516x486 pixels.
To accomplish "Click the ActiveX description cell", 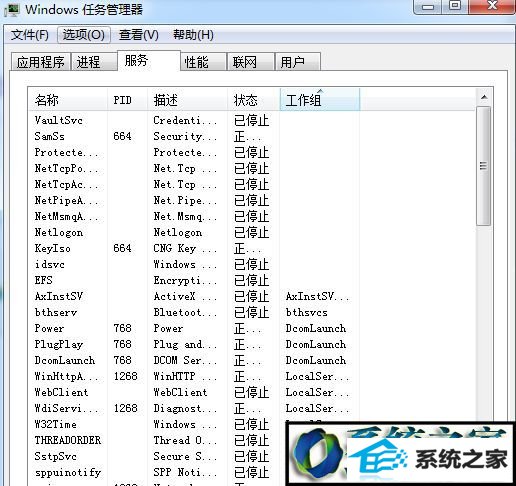I will 185,296.
